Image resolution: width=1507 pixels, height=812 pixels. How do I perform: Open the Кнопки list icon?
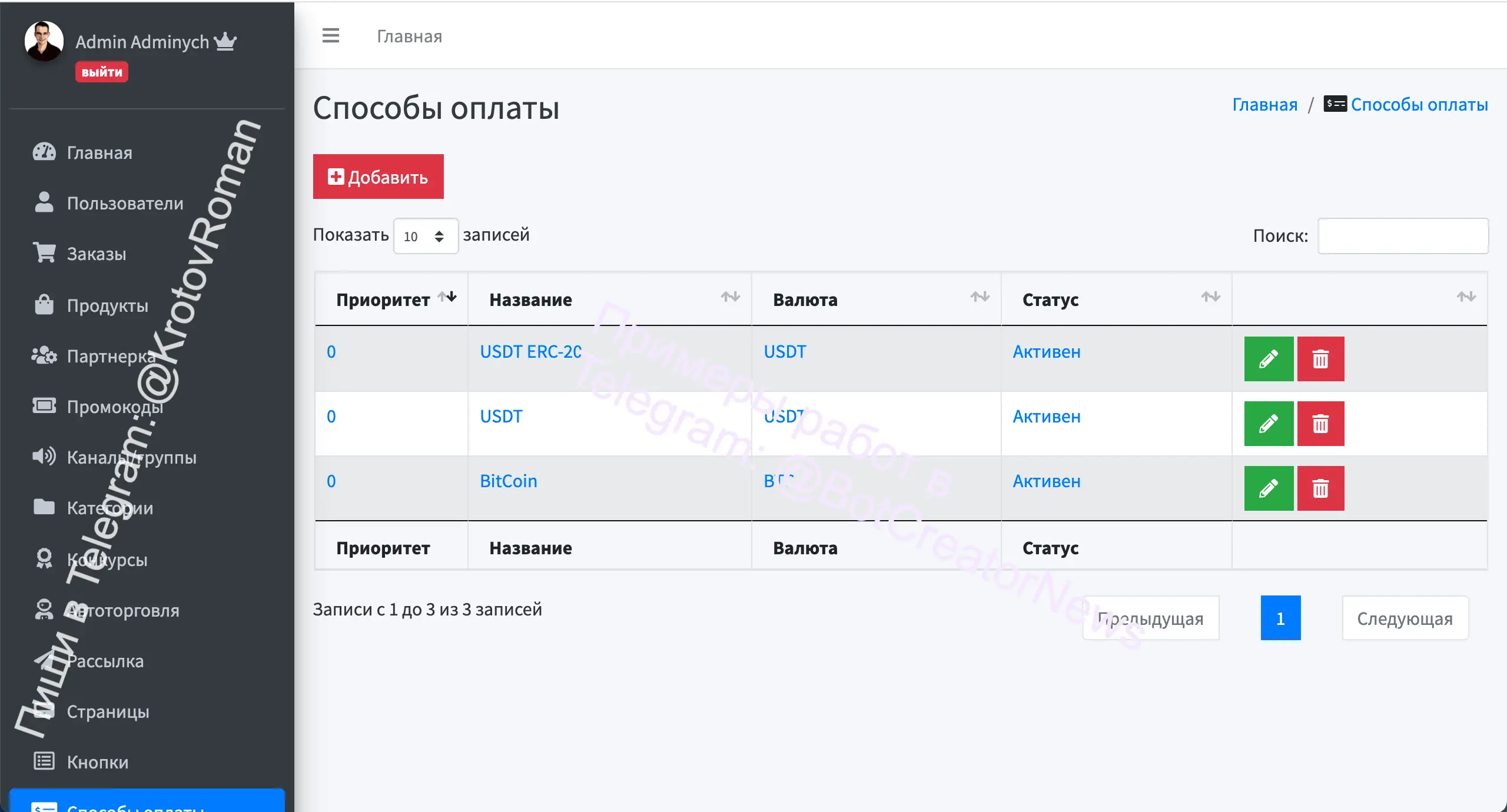[44, 761]
